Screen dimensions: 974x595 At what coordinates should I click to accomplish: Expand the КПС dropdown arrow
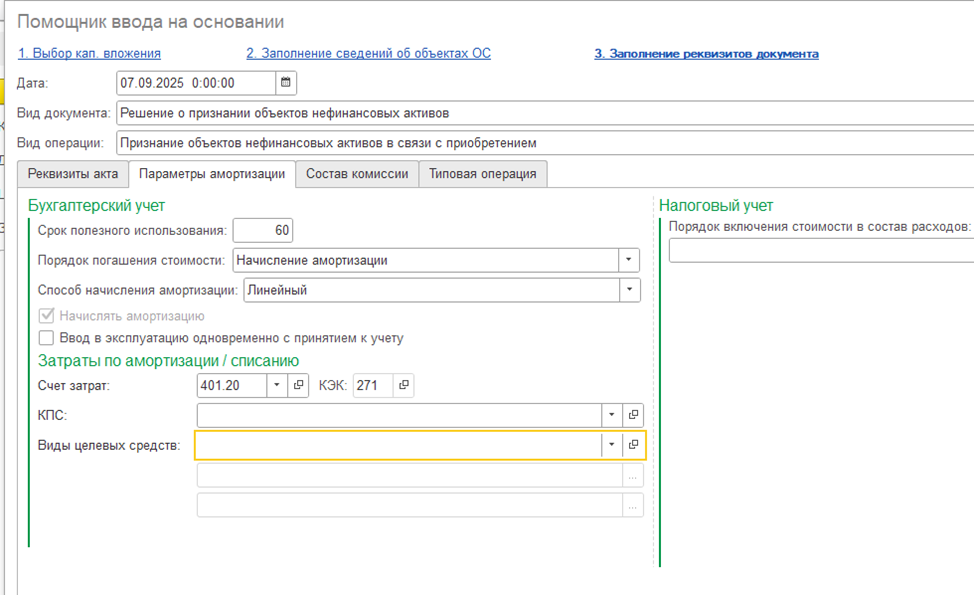(x=612, y=415)
